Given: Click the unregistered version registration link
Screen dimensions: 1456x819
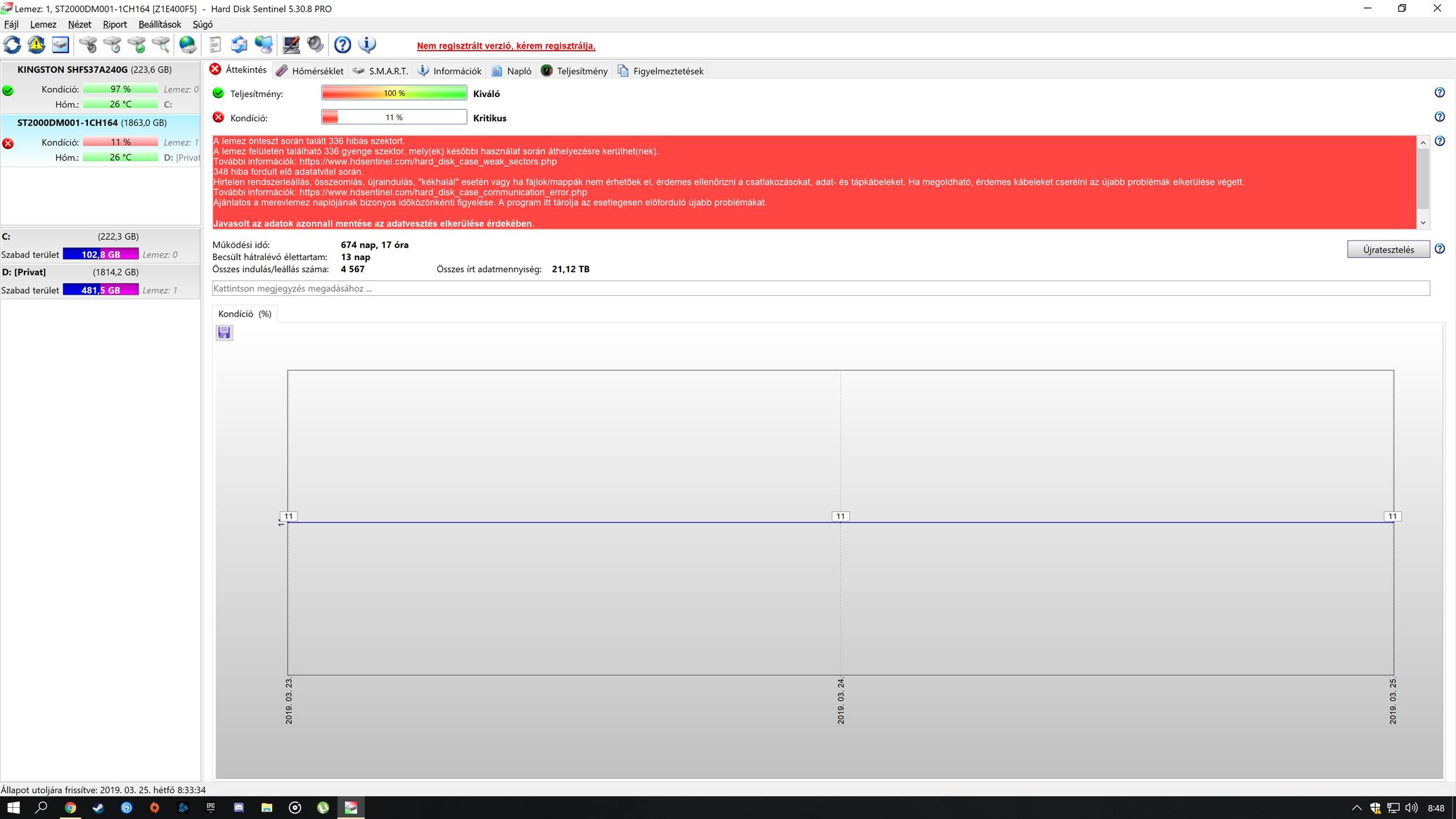Looking at the screenshot, I should coord(505,46).
